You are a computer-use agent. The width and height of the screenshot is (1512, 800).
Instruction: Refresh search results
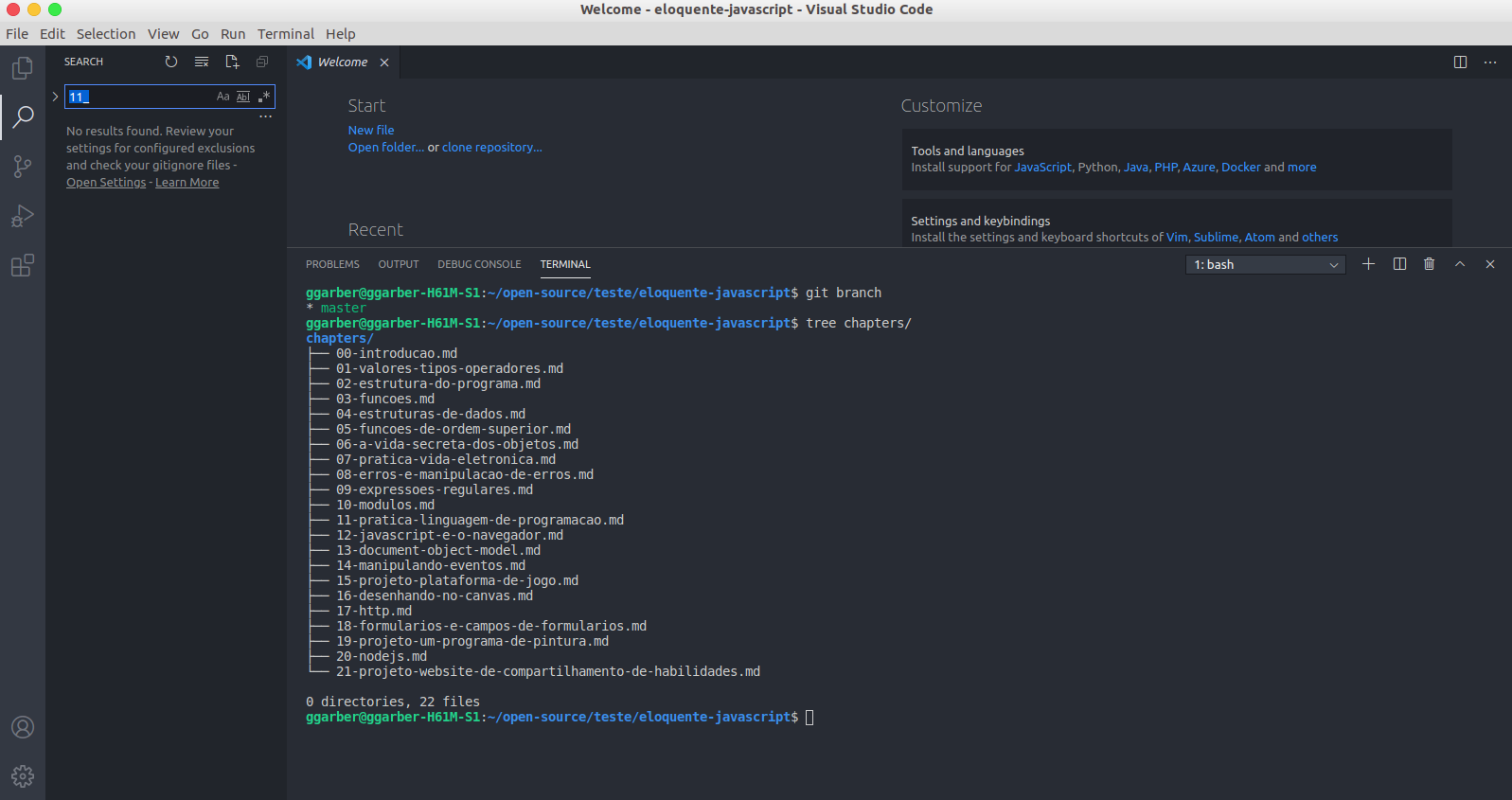tap(171, 62)
